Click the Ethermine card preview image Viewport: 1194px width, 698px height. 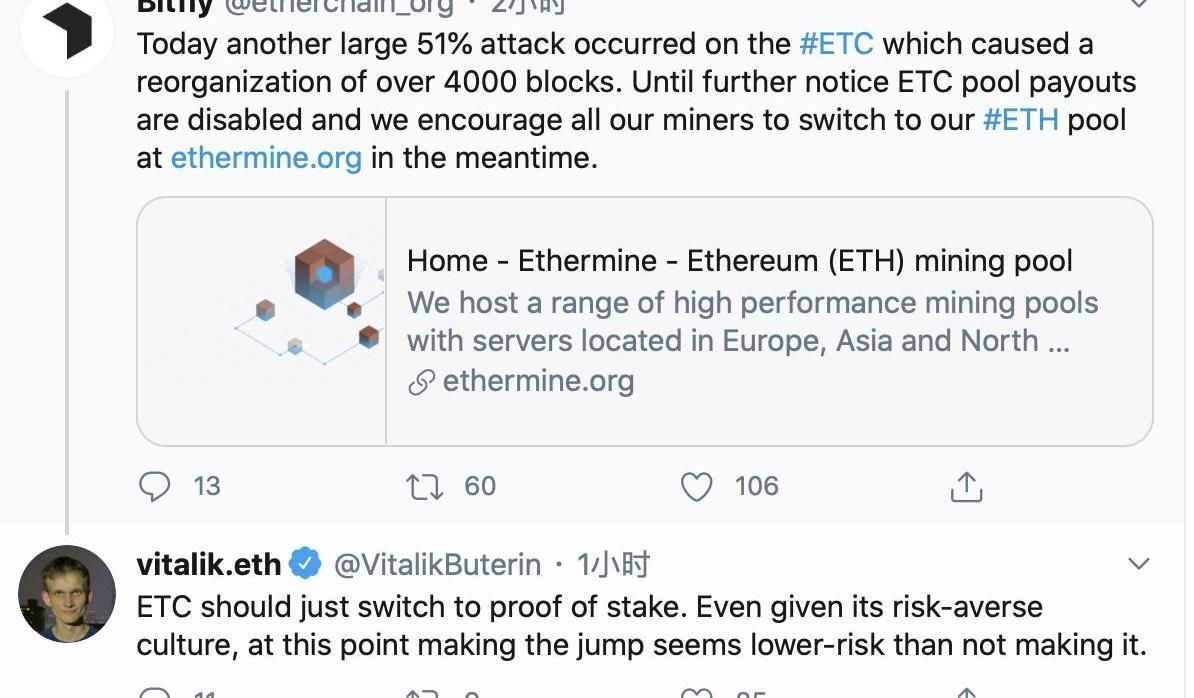[x=262, y=321]
